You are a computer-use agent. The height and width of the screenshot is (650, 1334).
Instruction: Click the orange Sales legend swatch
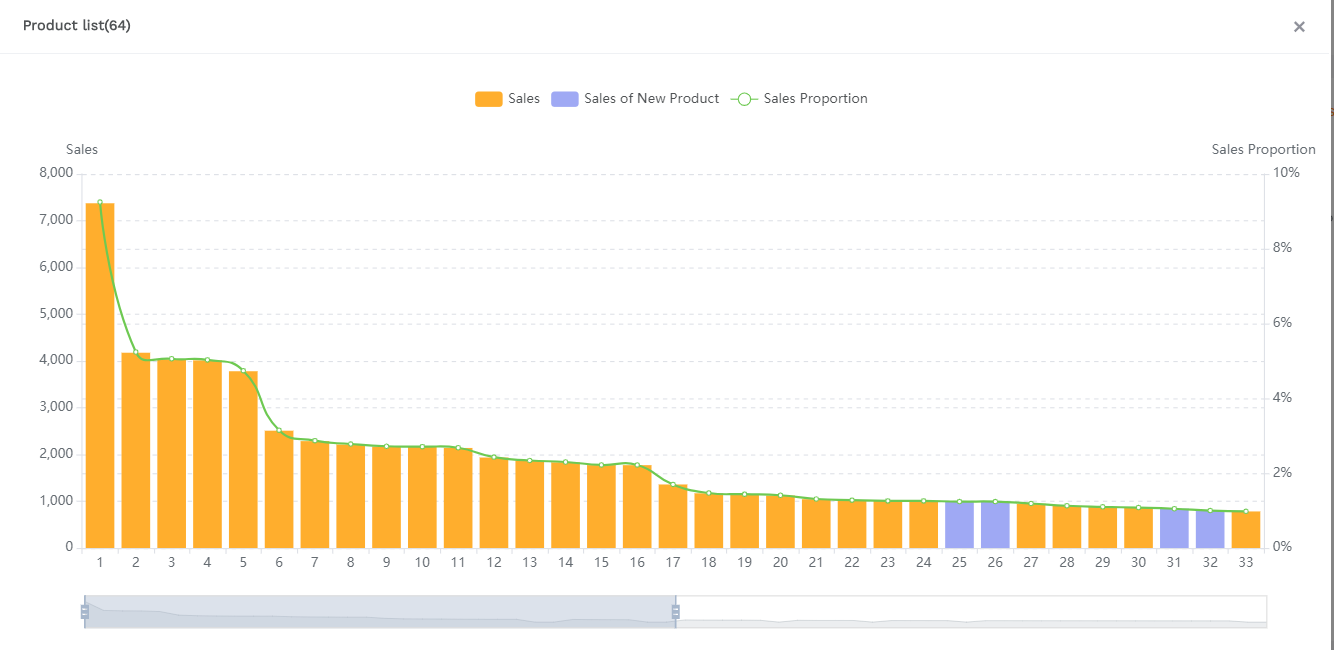tap(488, 99)
